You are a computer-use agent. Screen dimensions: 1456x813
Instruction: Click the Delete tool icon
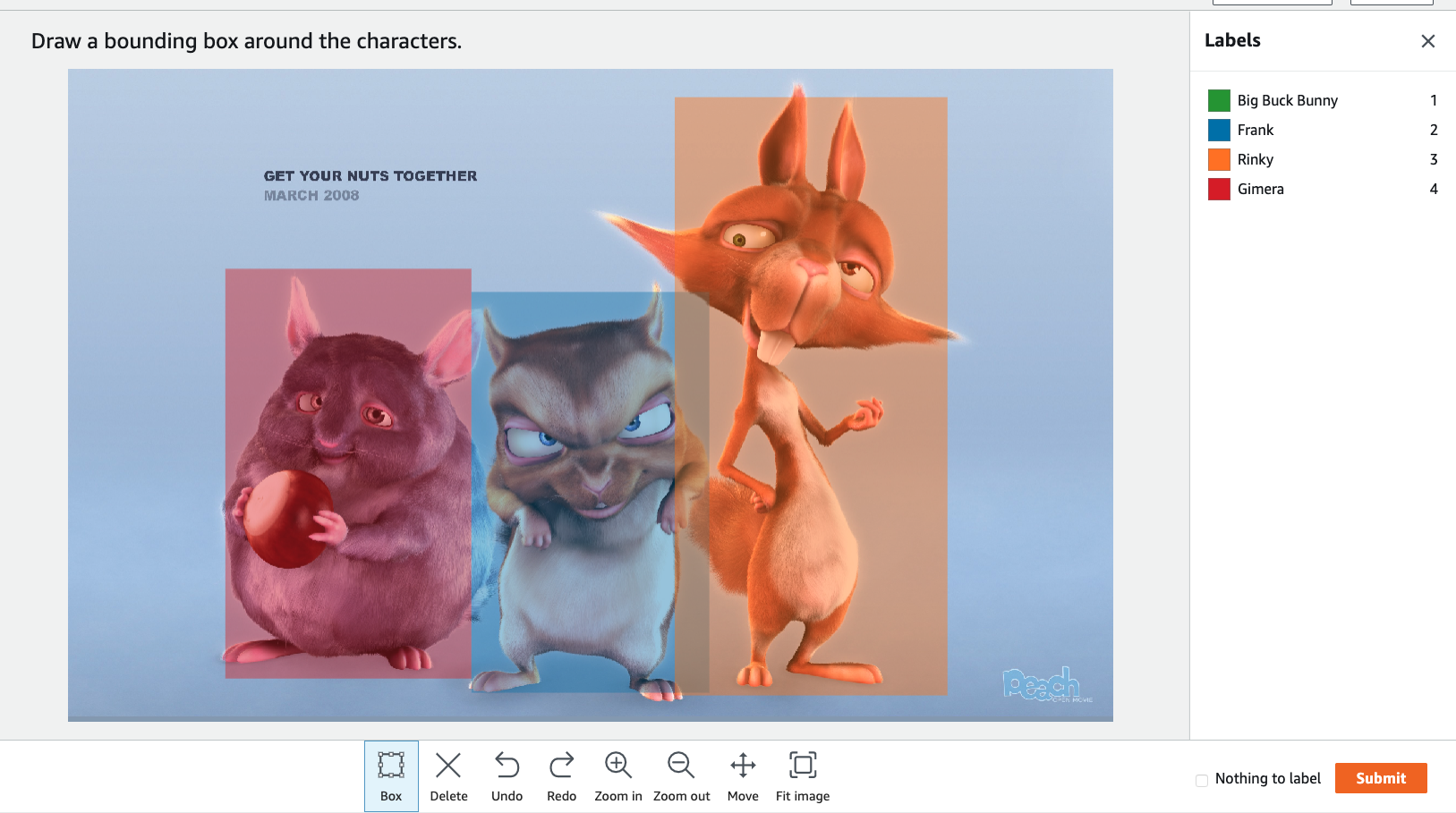coord(448,775)
